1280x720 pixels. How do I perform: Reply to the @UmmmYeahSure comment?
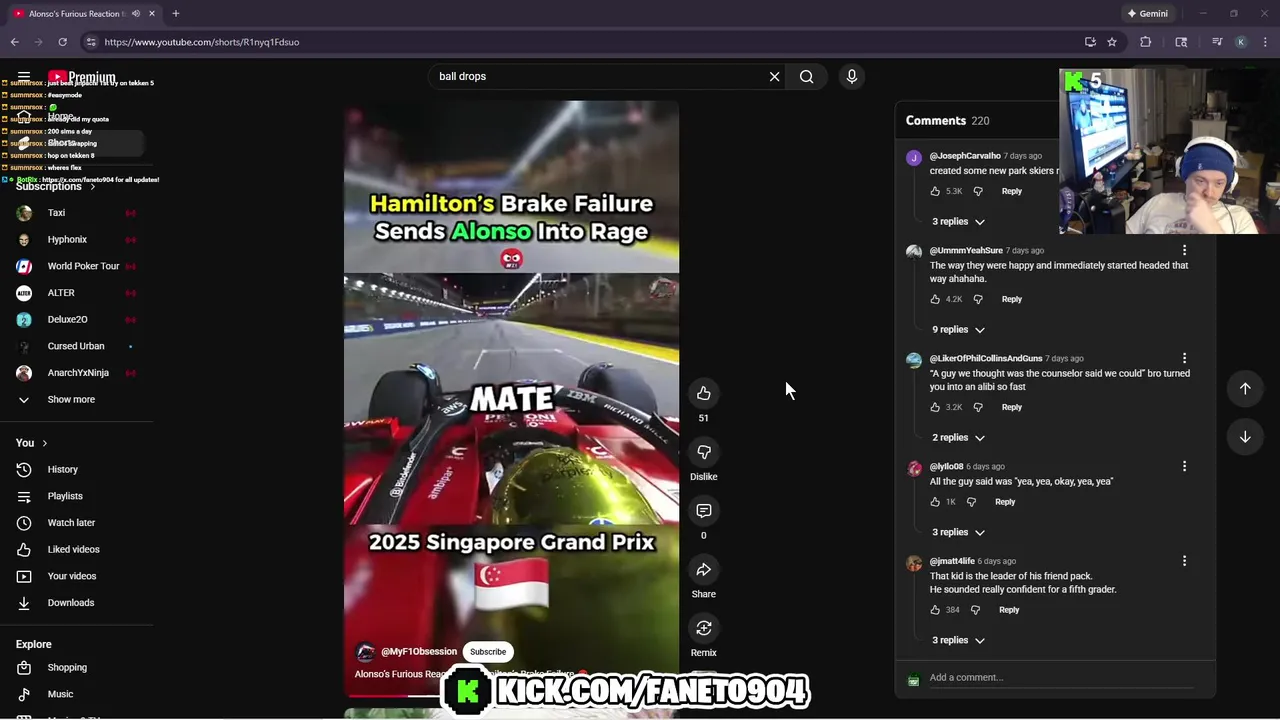point(1012,299)
